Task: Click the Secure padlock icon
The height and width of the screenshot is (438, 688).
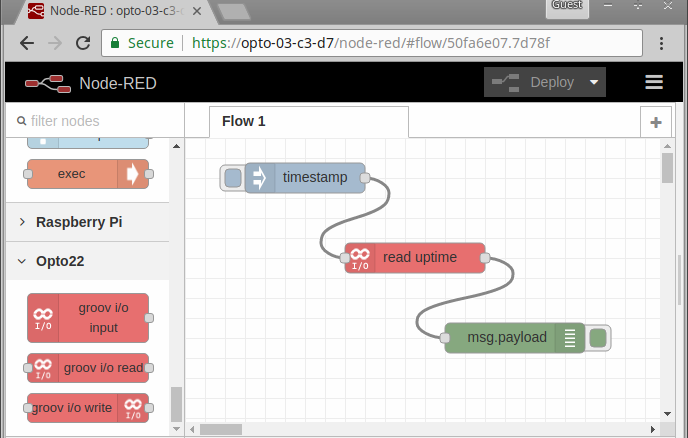Action: [115, 43]
